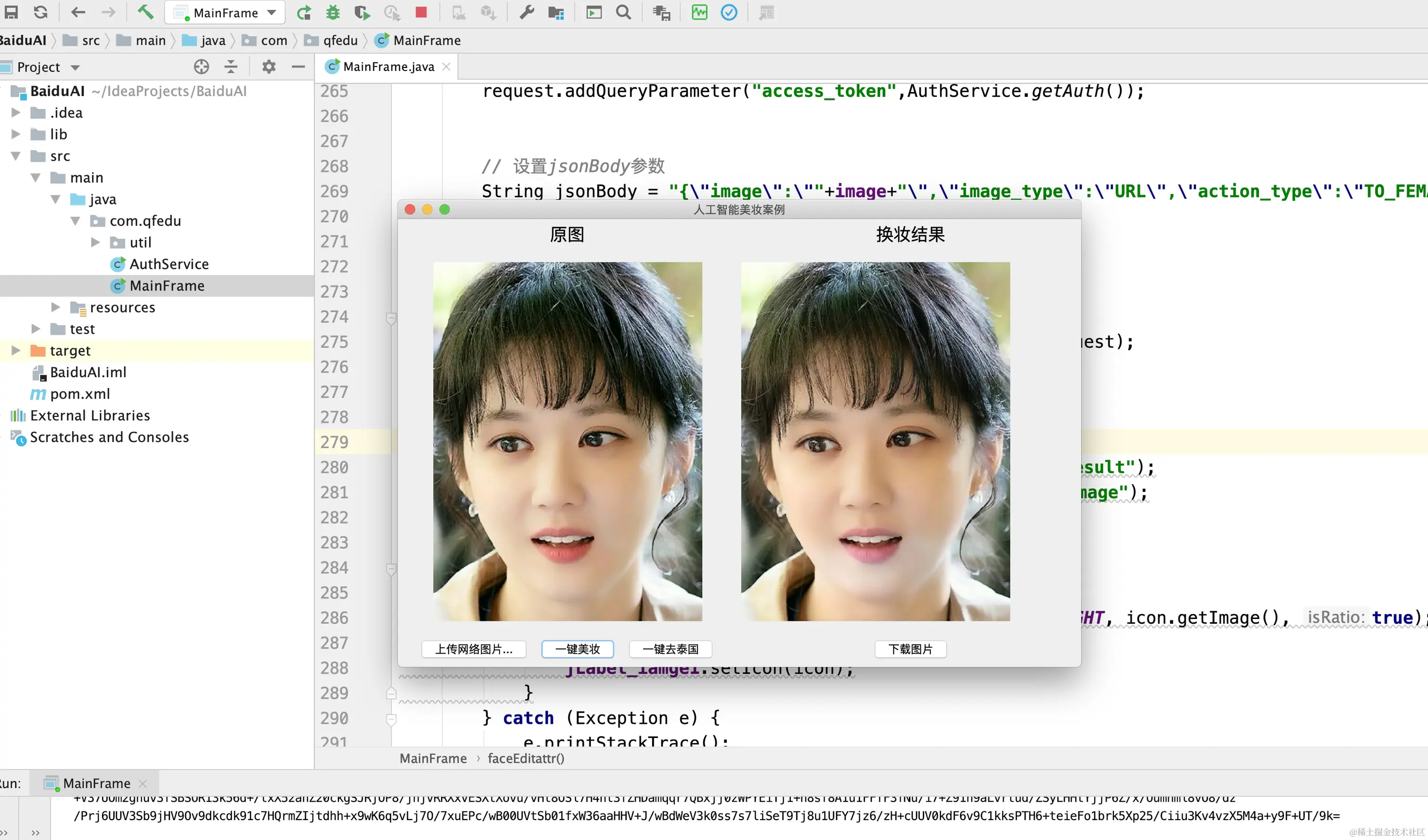Image resolution: width=1428 pixels, height=840 pixels.
Task: Select the MainFrame.java editor tab
Action: click(388, 67)
